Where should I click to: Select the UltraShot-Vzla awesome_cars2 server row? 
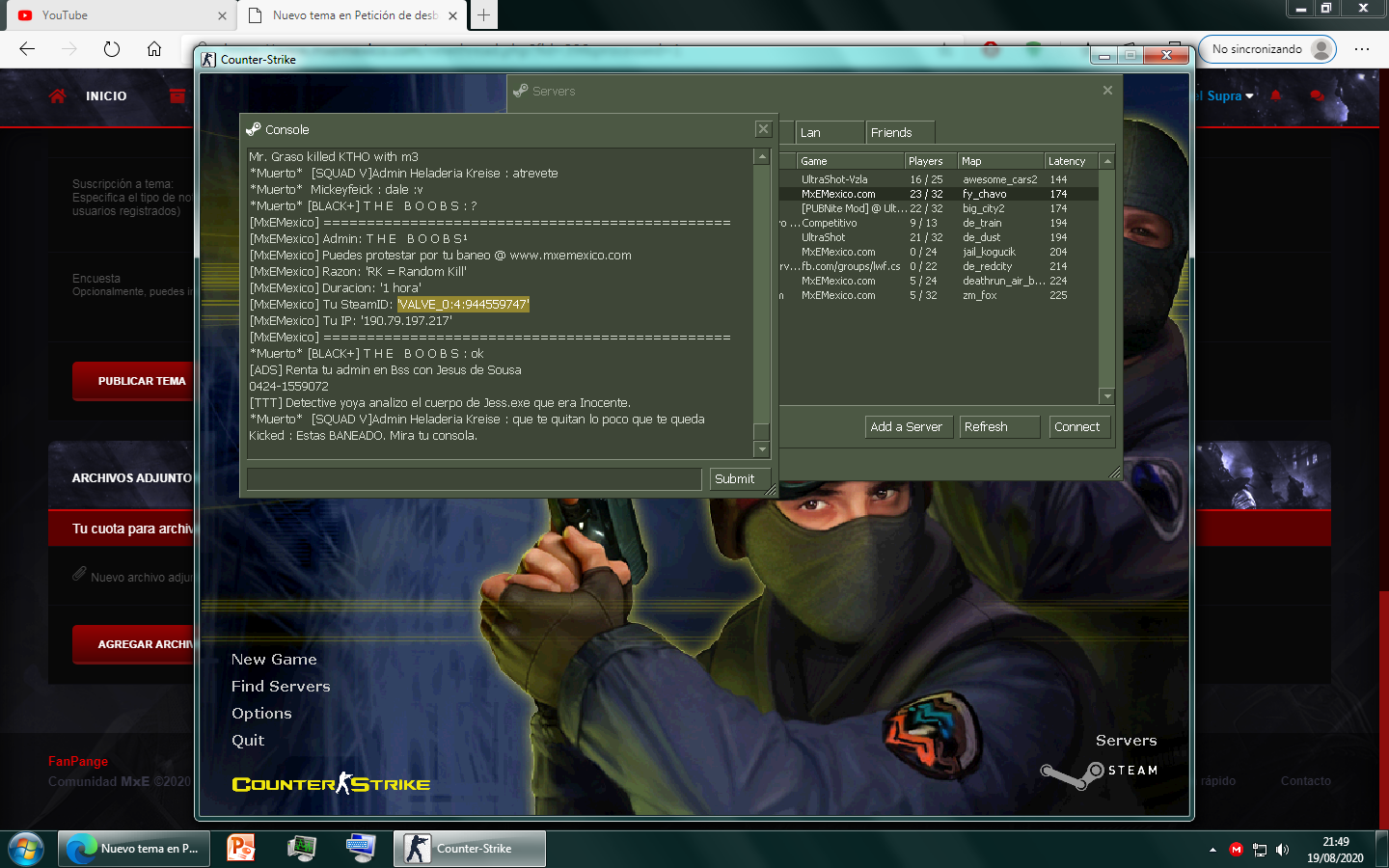coord(938,179)
